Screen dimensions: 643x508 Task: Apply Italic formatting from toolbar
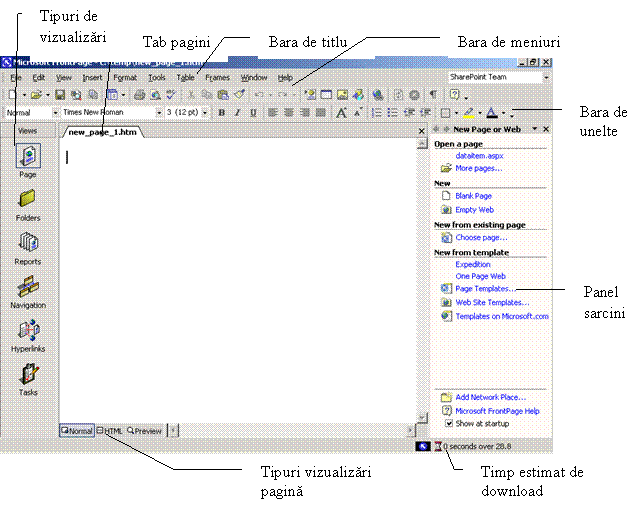click(235, 113)
